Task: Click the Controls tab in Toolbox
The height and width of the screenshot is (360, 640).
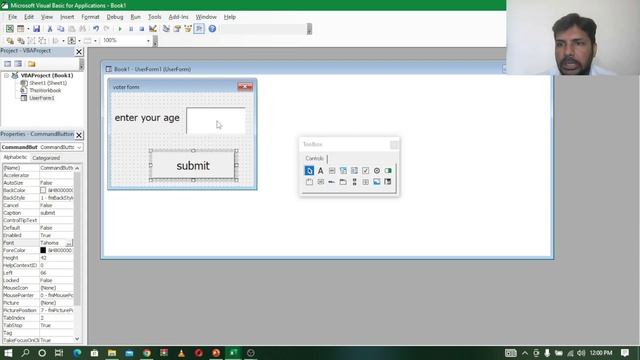Action: (x=314, y=158)
